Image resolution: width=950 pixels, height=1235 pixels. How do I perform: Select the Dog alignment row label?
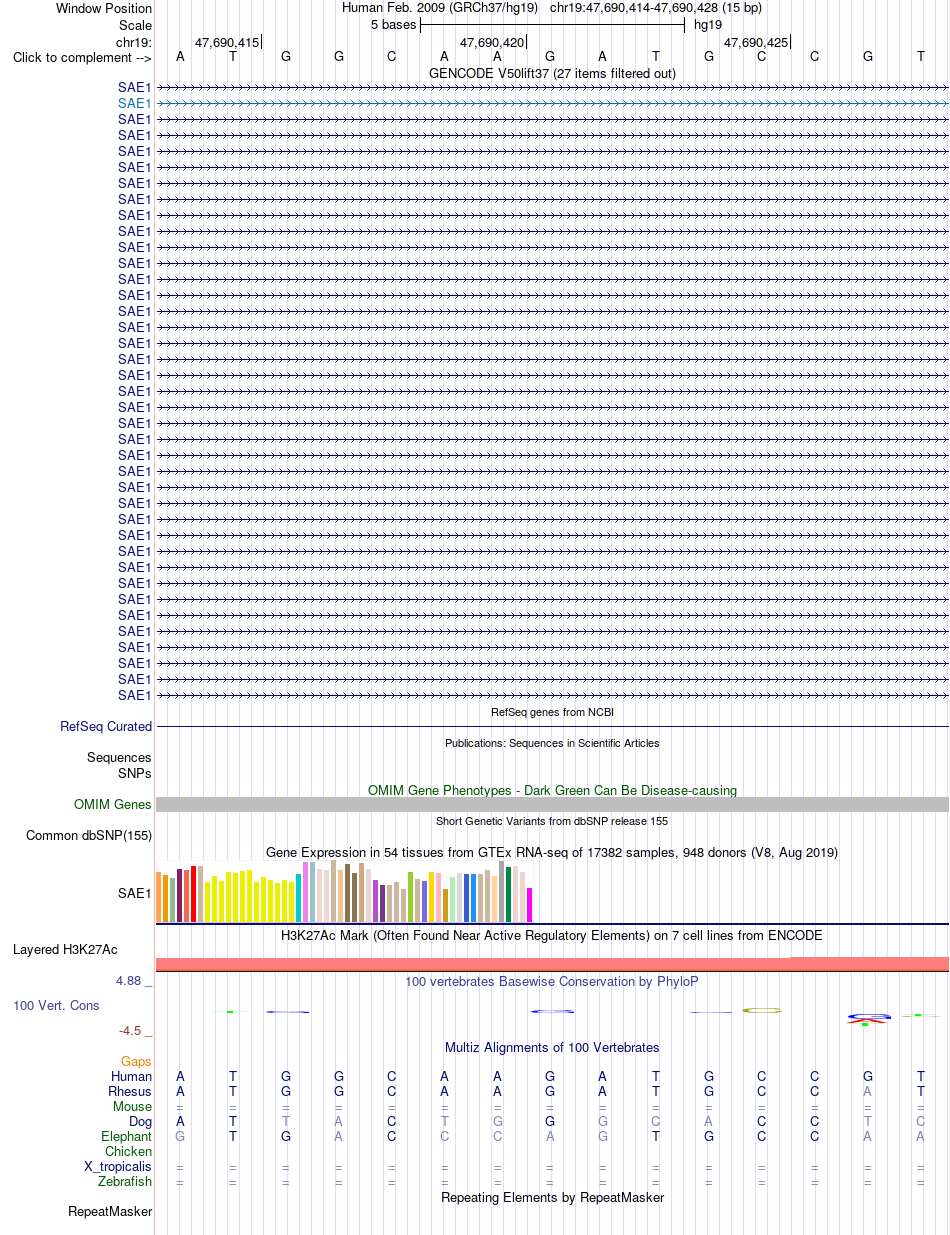(140, 1122)
